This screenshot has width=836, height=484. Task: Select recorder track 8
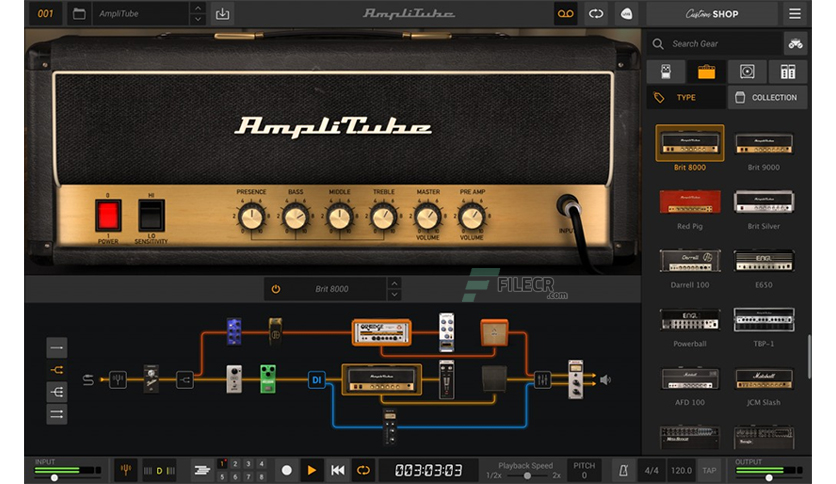tap(261, 477)
